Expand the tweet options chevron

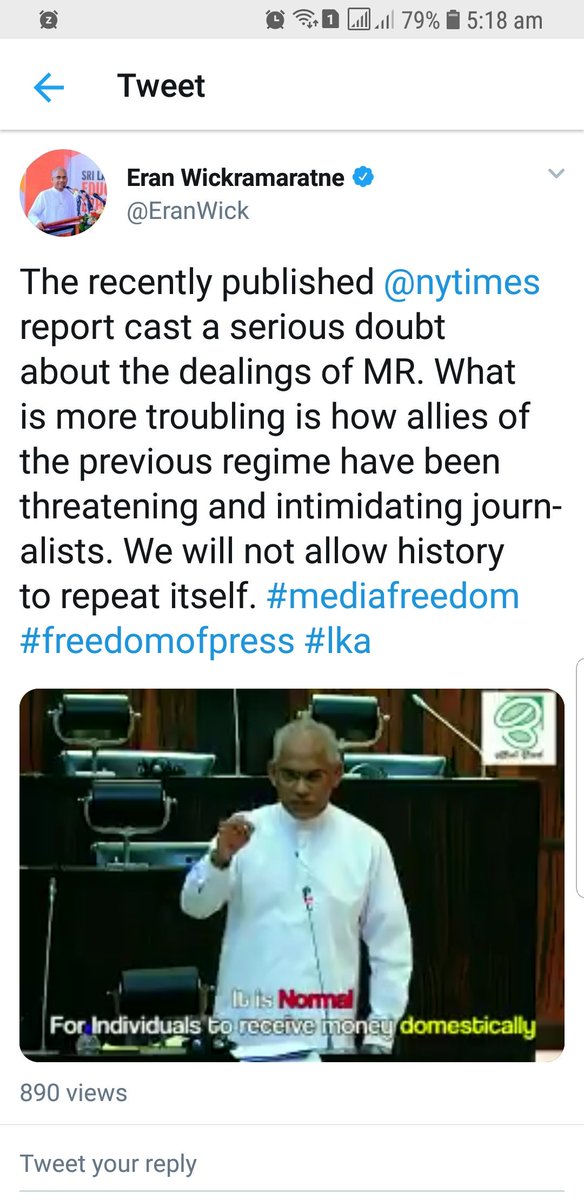tap(556, 174)
